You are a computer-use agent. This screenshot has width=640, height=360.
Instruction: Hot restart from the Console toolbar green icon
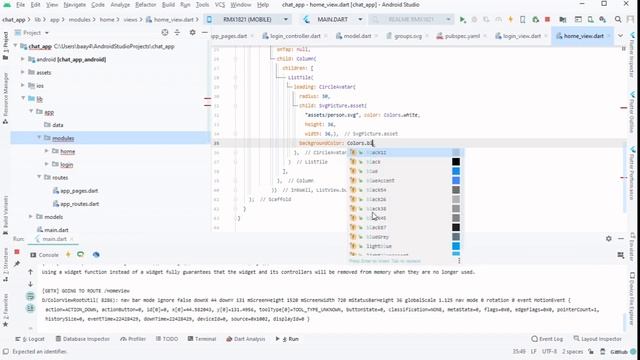click(x=80, y=255)
